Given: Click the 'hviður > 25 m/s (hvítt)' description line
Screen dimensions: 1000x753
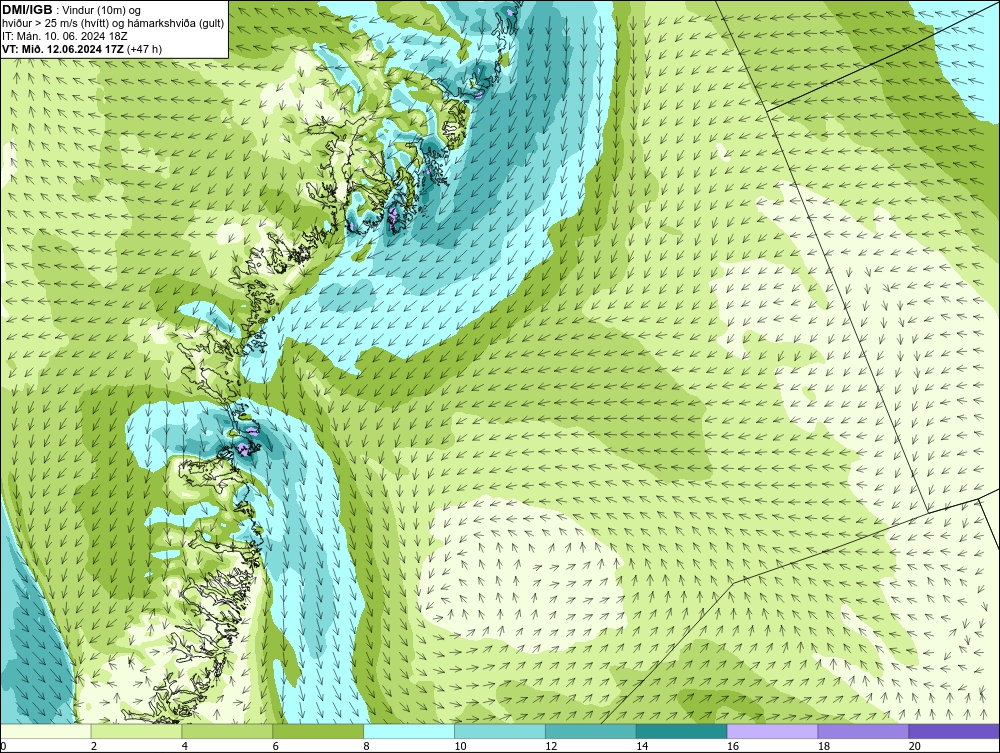Looking at the screenshot, I should [114, 23].
